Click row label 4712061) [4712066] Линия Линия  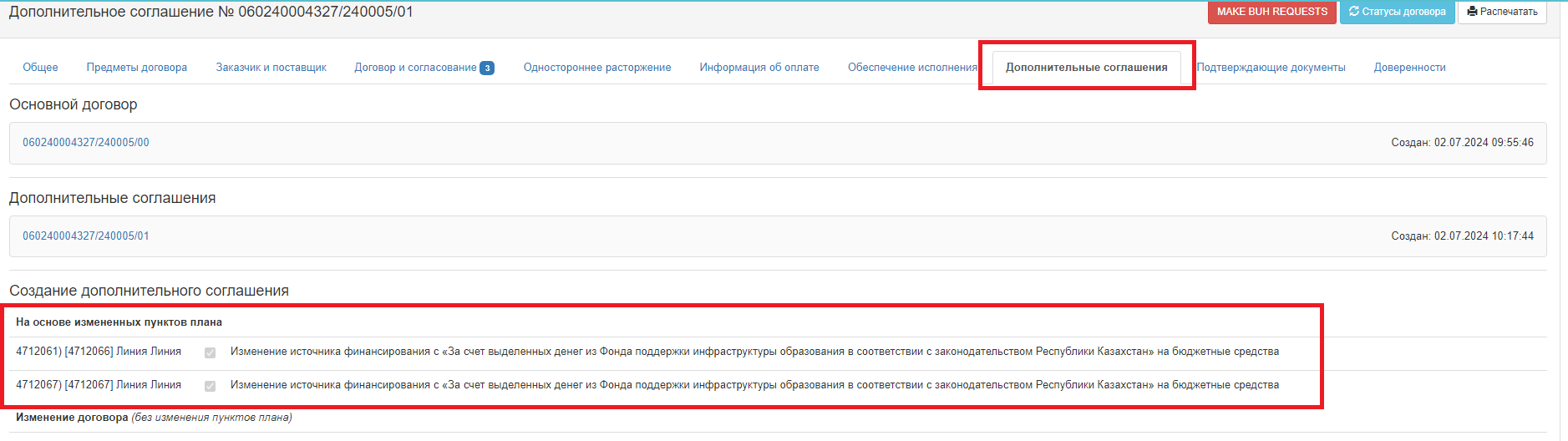(x=99, y=352)
